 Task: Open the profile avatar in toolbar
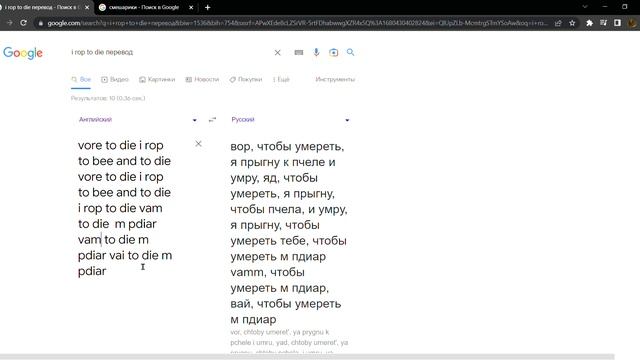[x=632, y=23]
